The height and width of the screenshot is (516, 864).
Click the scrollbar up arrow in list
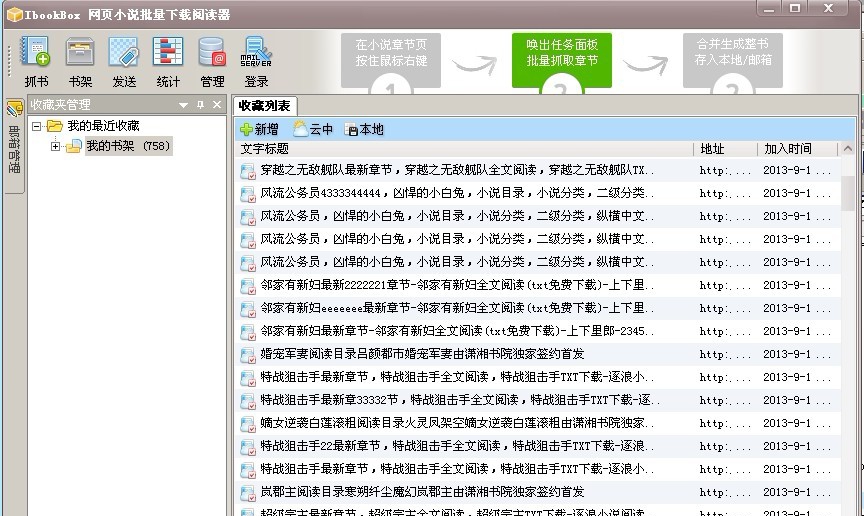[847, 149]
